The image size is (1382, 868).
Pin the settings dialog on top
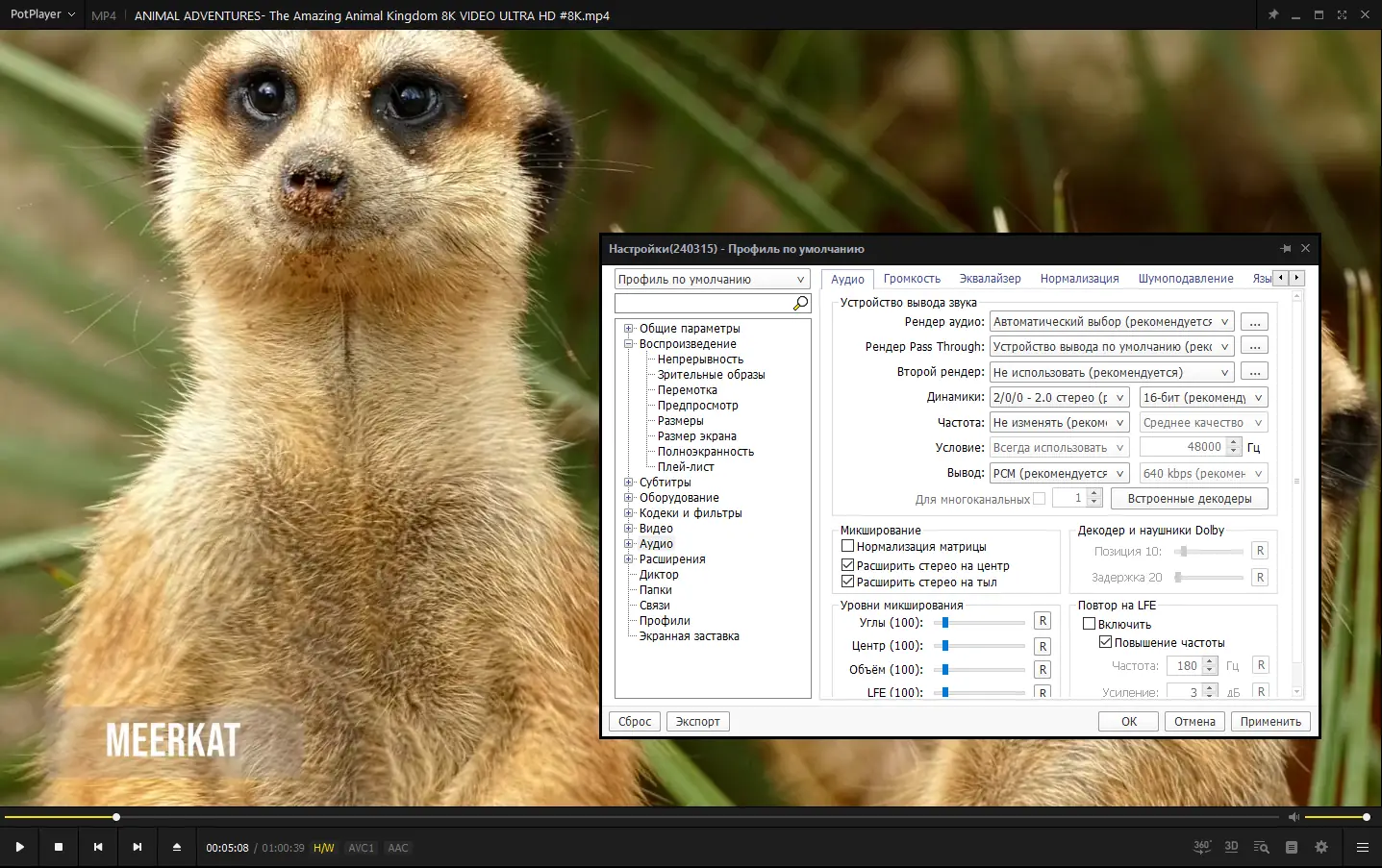point(1286,248)
